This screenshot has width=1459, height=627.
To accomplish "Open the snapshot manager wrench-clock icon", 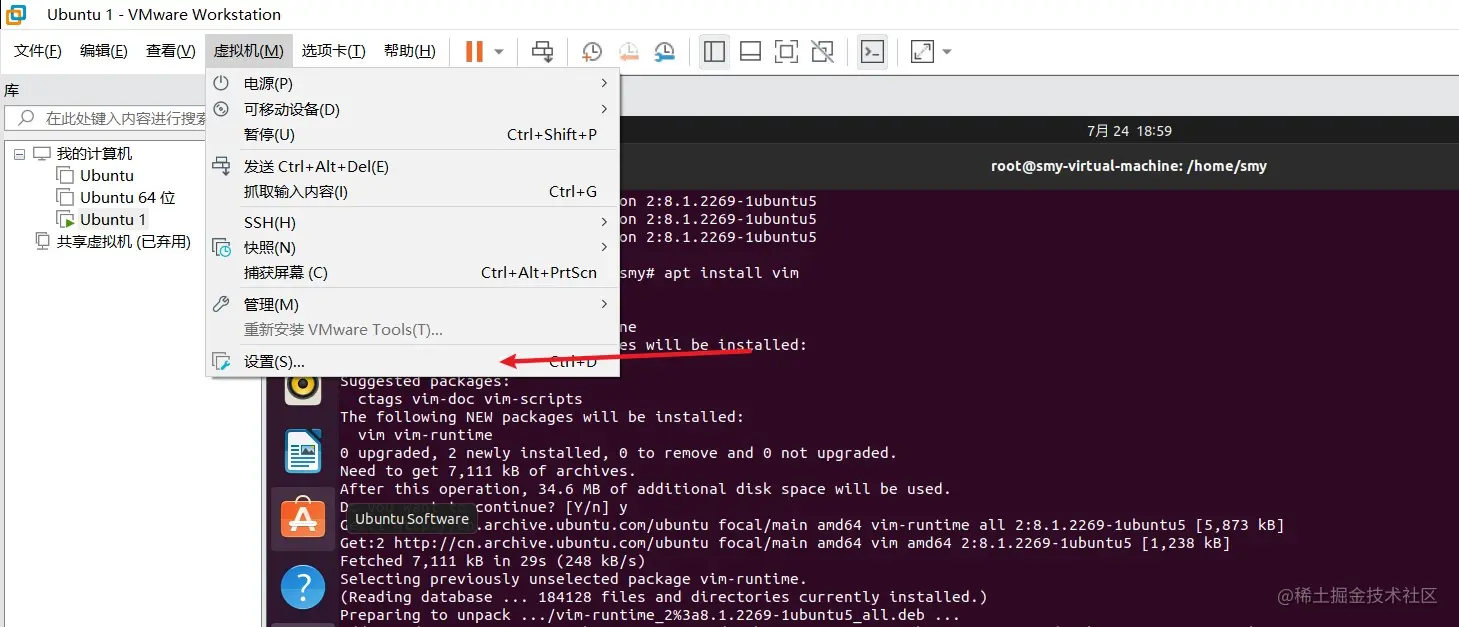I will coord(664,51).
